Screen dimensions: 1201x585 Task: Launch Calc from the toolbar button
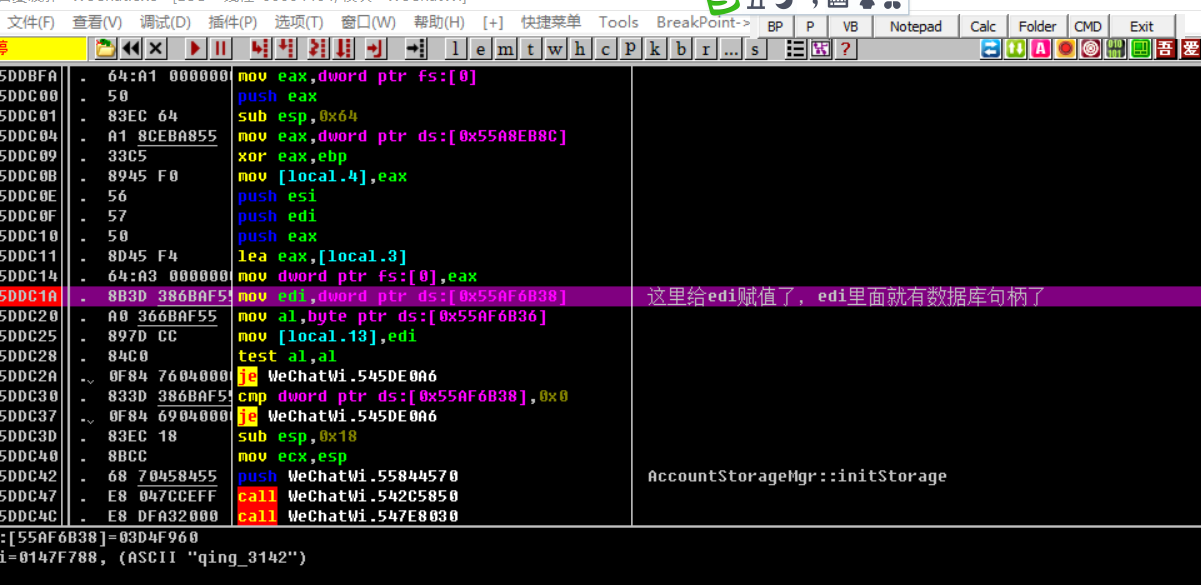(x=983, y=27)
